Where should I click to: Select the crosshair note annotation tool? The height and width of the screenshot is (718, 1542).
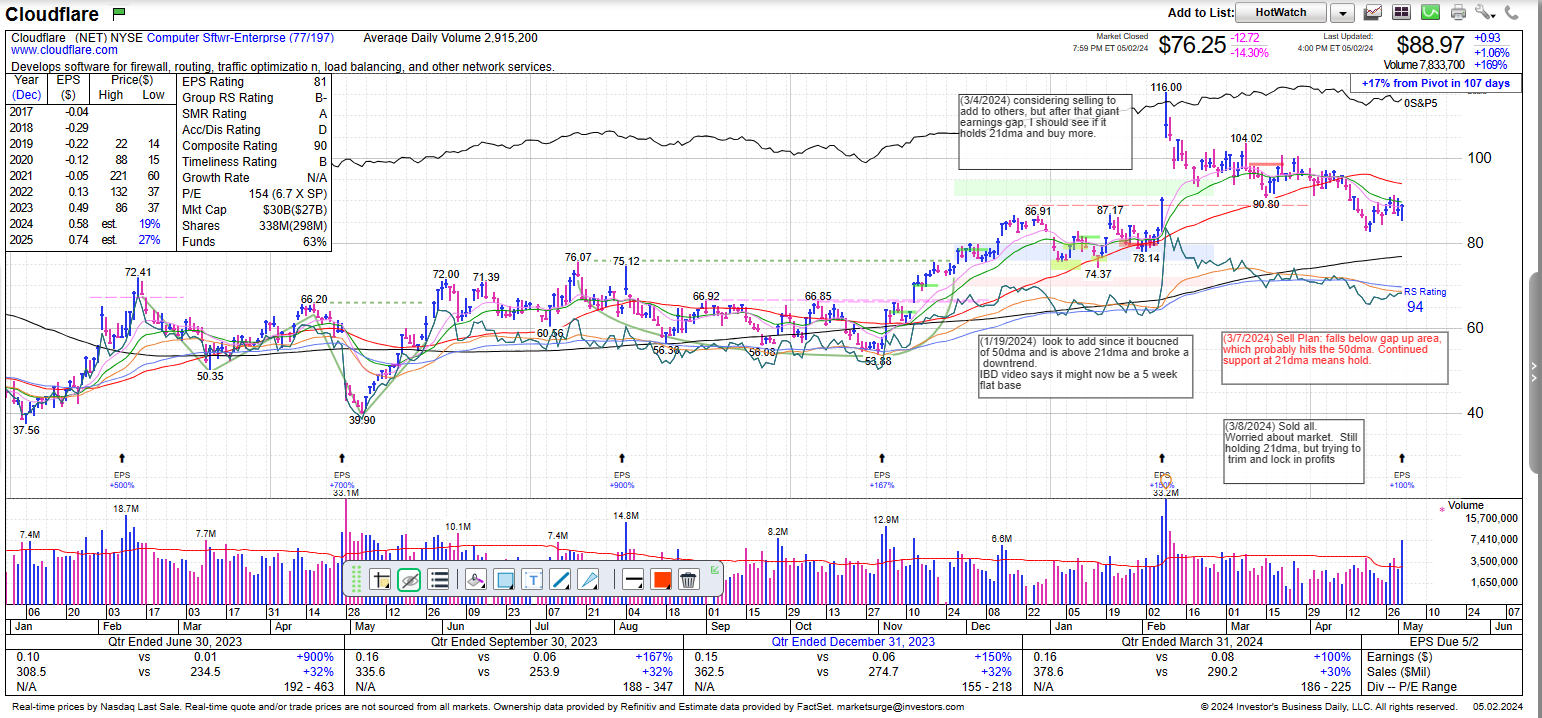(x=381, y=579)
